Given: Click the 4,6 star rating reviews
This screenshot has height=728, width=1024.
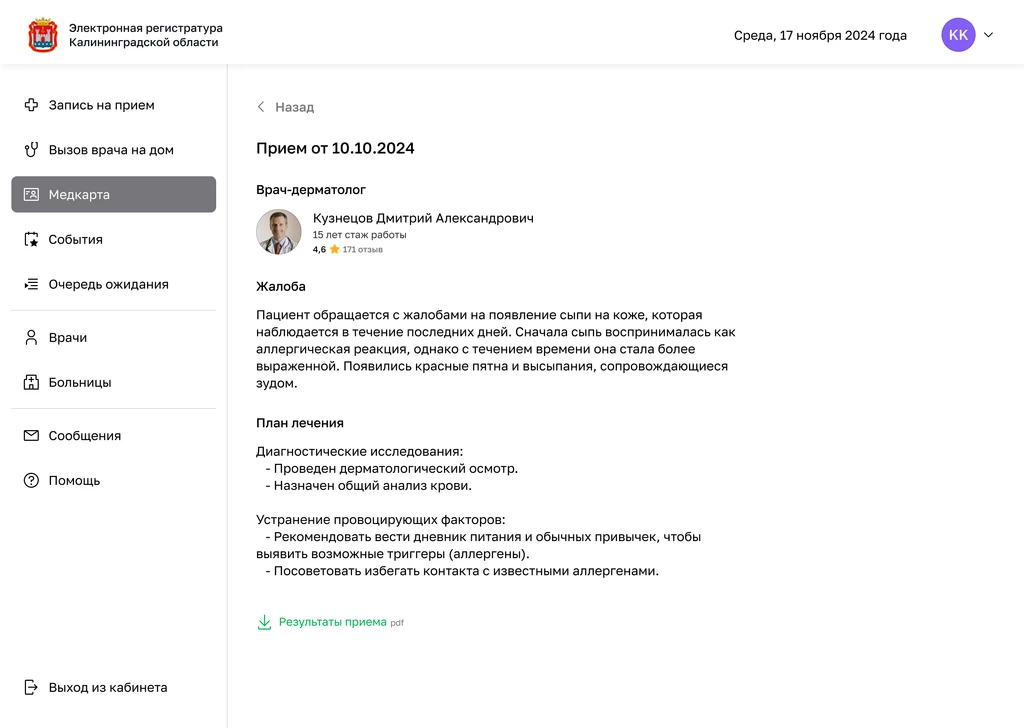Looking at the screenshot, I should (x=347, y=250).
